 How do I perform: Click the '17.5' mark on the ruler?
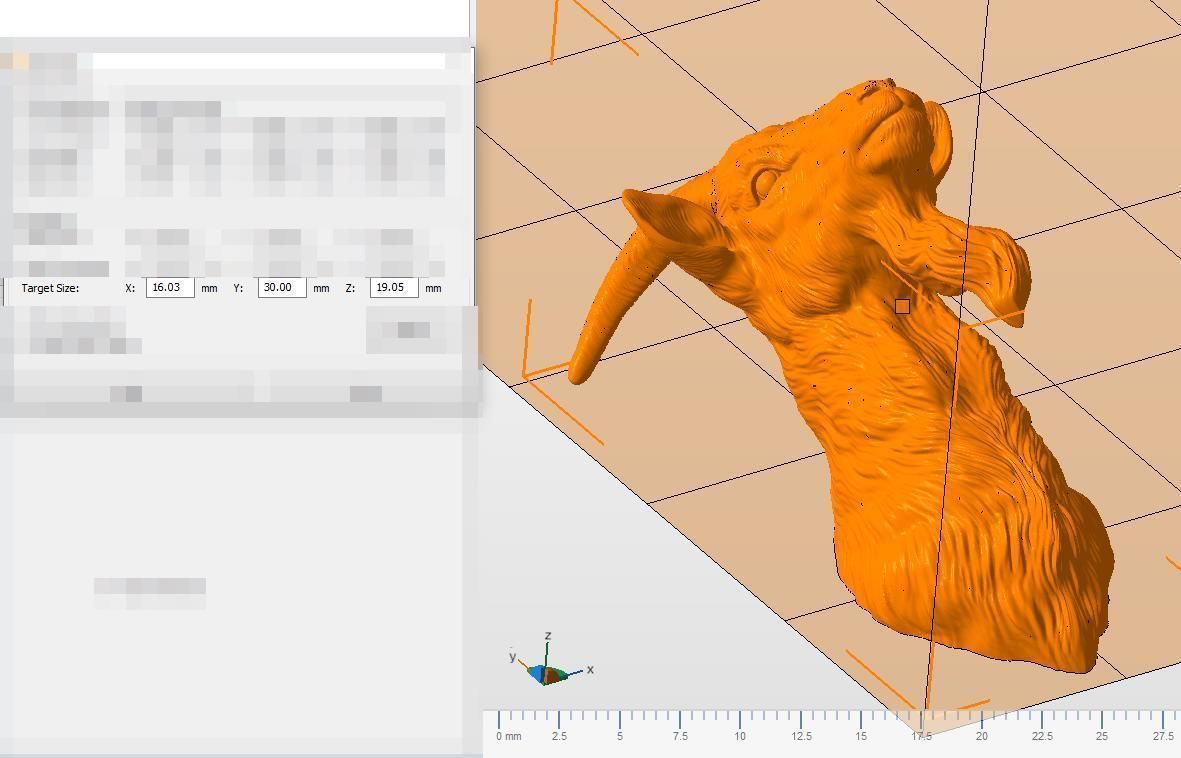coord(921,736)
